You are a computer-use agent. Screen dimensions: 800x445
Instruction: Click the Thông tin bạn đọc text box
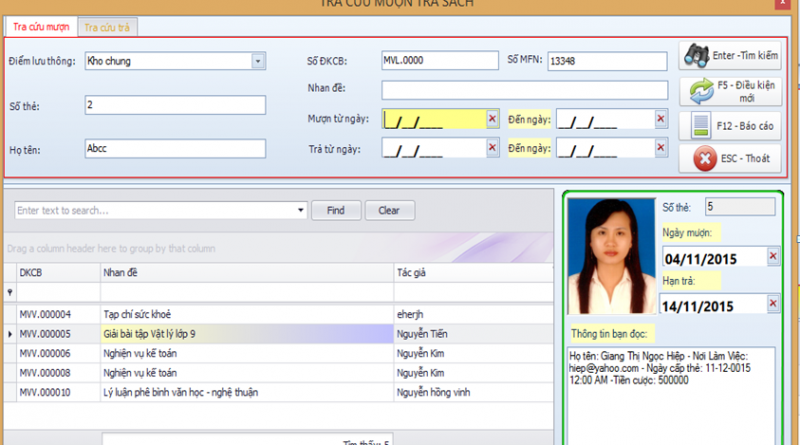click(671, 395)
